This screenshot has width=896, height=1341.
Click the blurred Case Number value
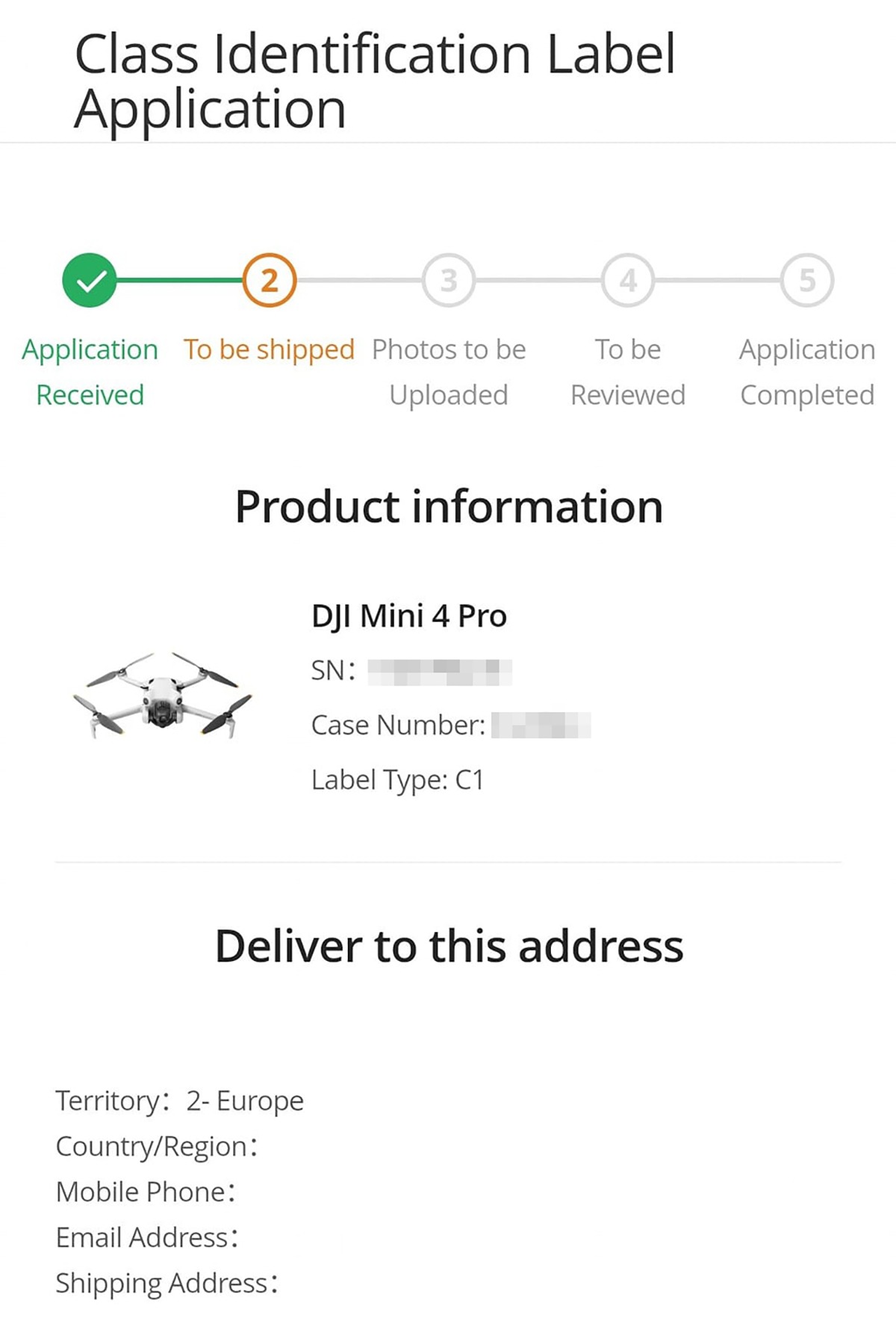pyautogui.click(x=541, y=725)
